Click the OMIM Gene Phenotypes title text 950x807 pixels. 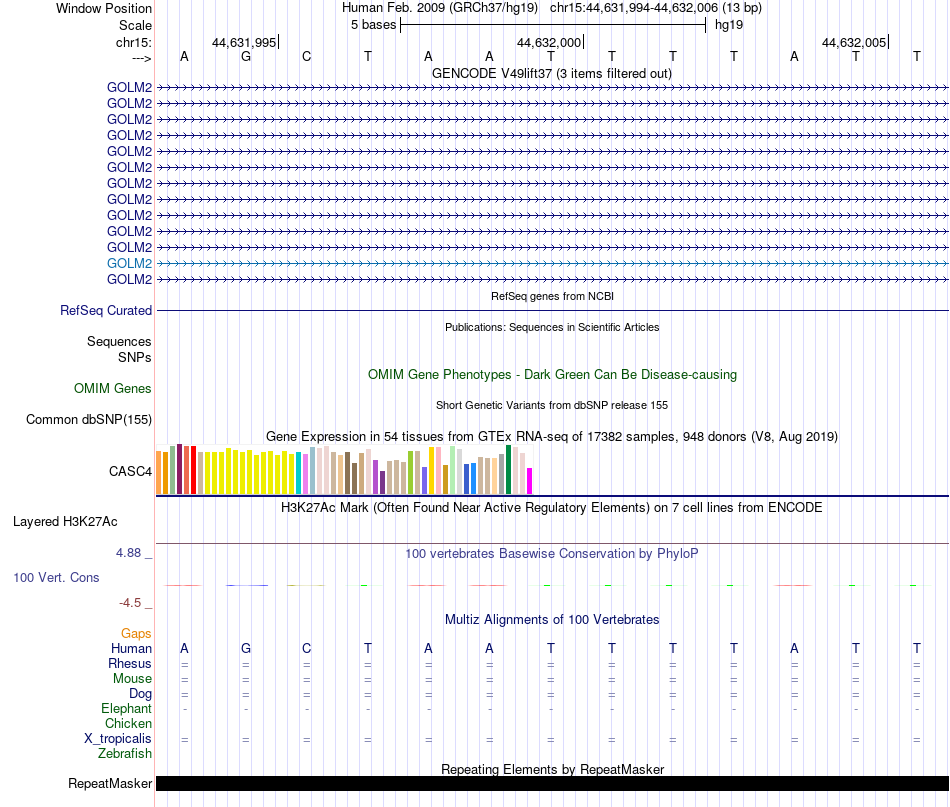[x=552, y=374]
